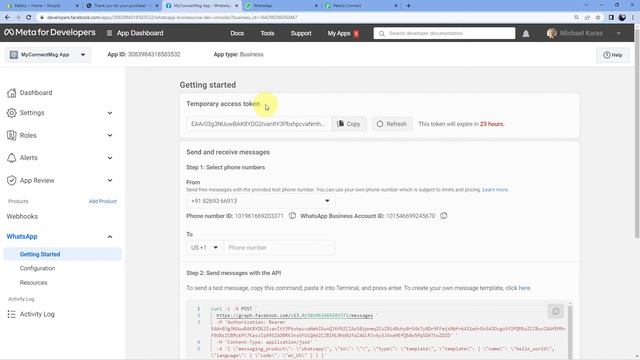640x360 pixels.
Task: Select Resources under WhatsApp
Action: coord(33,282)
